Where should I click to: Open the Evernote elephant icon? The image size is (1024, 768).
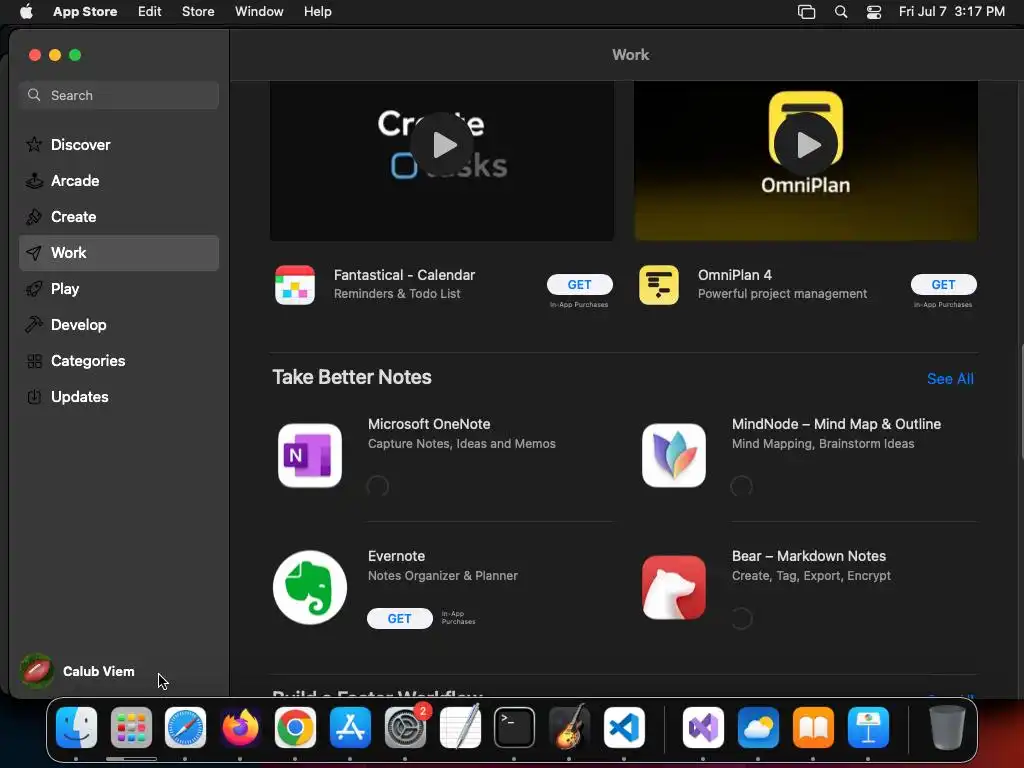(310, 587)
